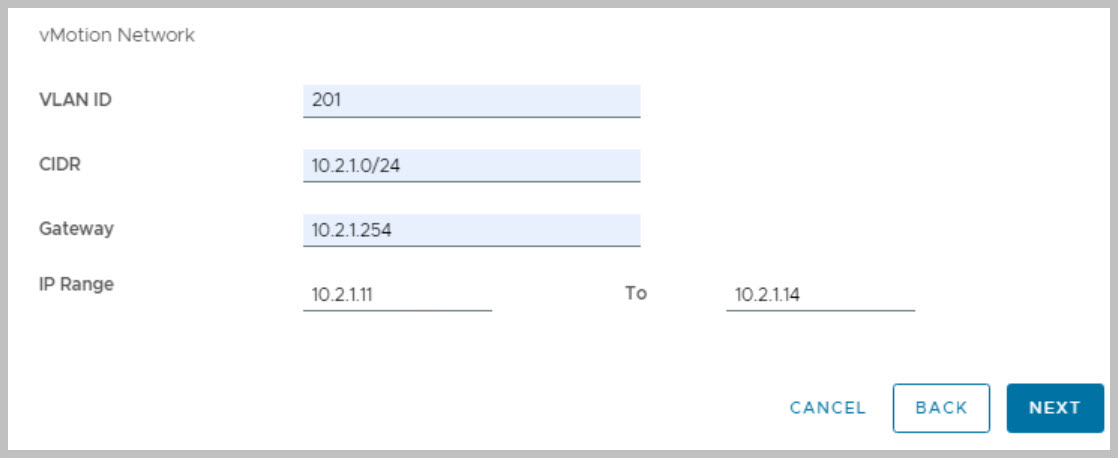Click the "To" separator text
Image resolution: width=1118 pixels, height=458 pixels.
[636, 293]
